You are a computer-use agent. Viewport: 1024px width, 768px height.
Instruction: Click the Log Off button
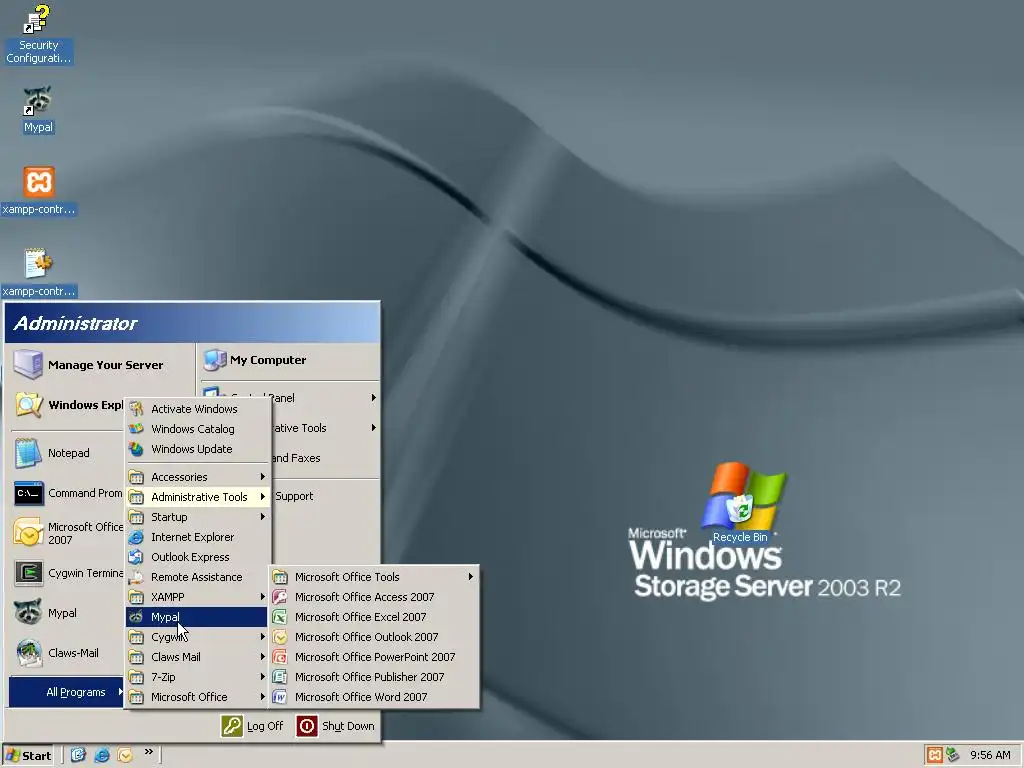click(253, 726)
